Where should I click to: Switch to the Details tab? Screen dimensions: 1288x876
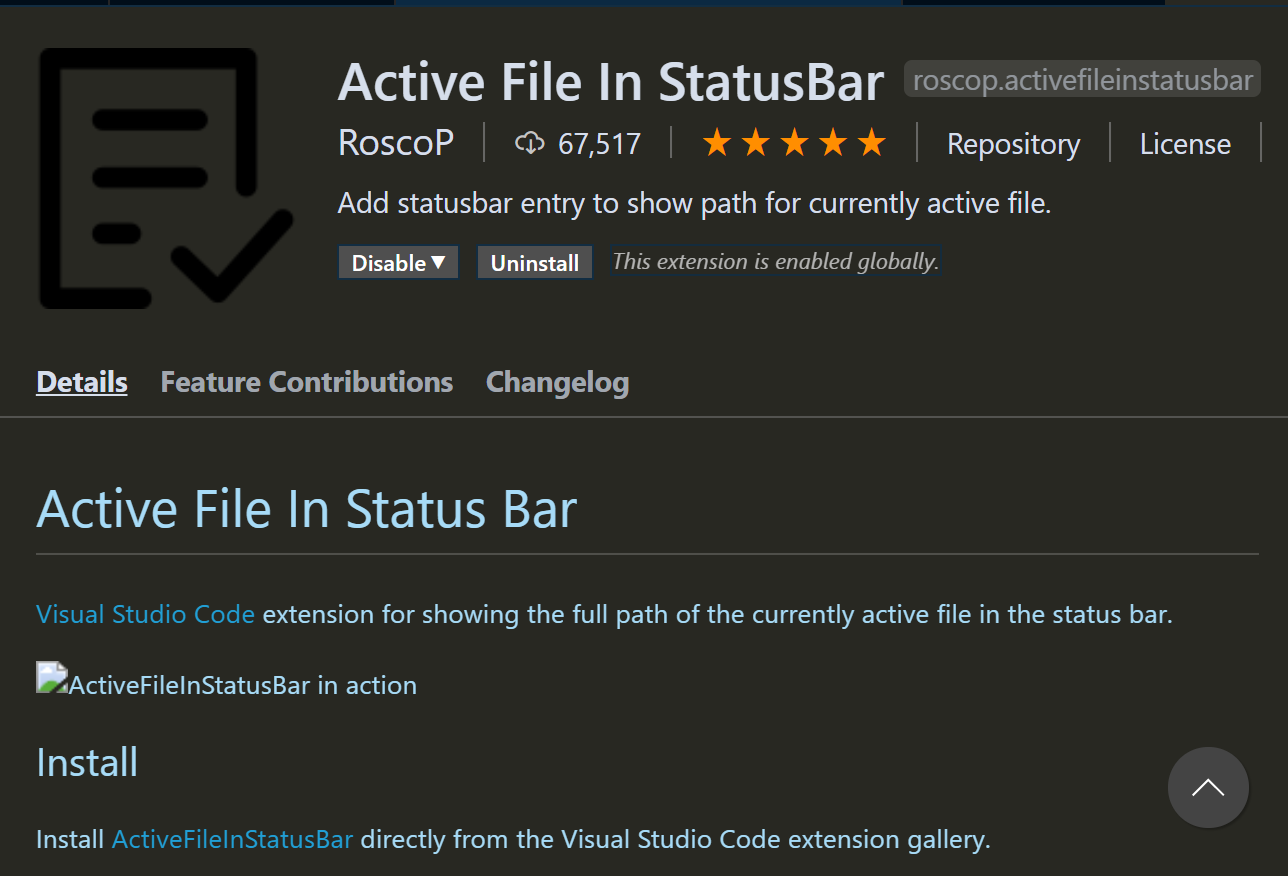point(82,382)
